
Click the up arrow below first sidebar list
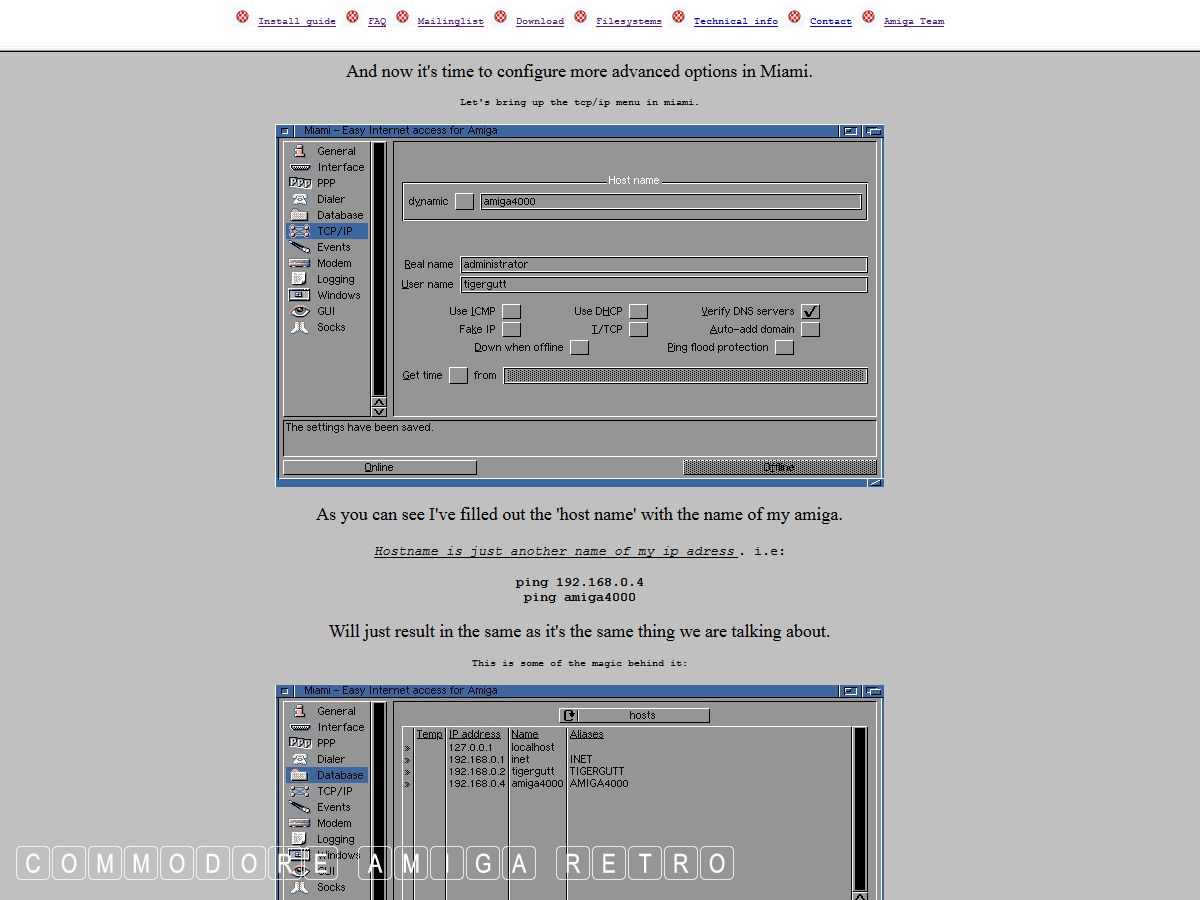379,401
